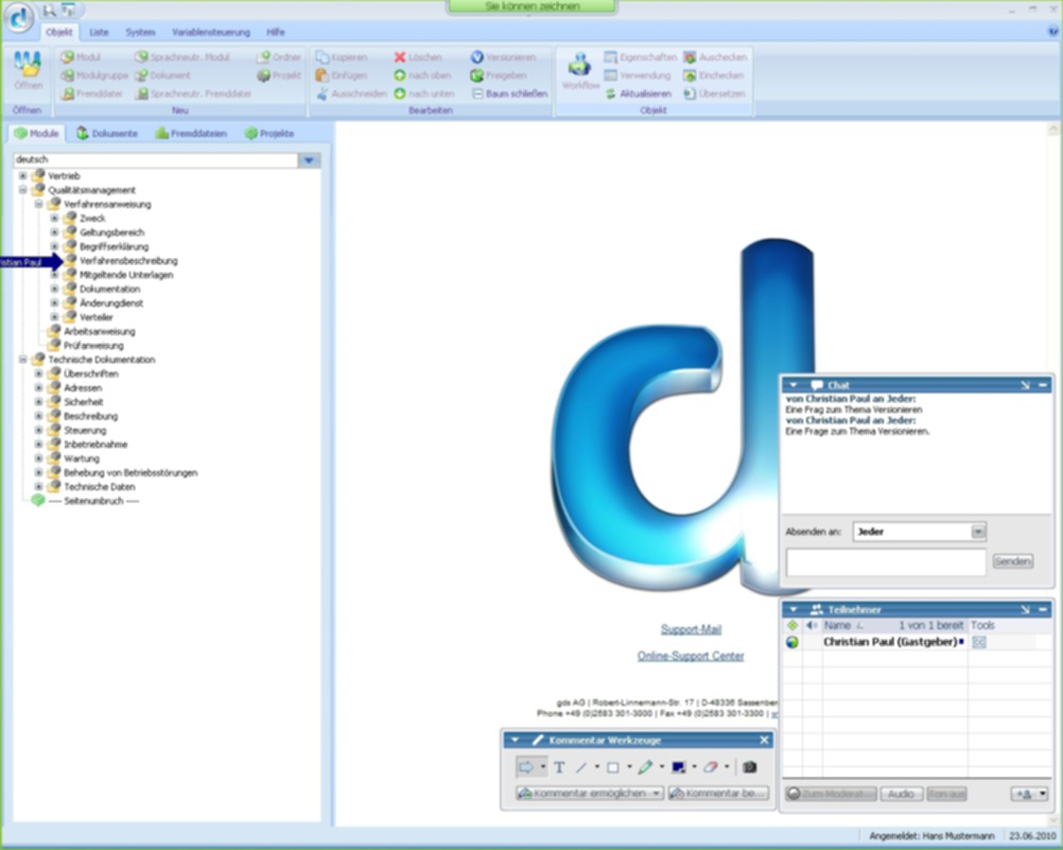Click Baum schließen to collapse tree
The height and width of the screenshot is (850, 1063).
(509, 94)
